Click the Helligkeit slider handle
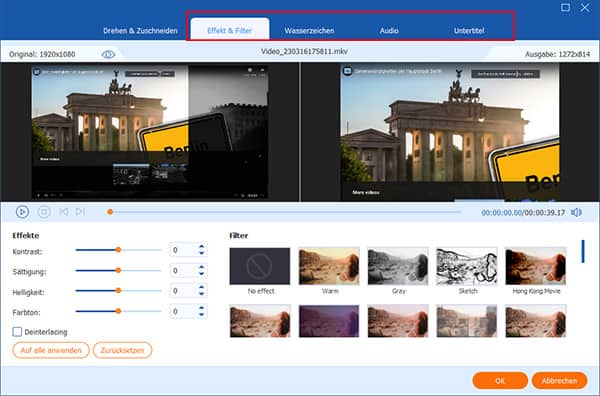Screen dimensions: 600x396 click(119, 290)
